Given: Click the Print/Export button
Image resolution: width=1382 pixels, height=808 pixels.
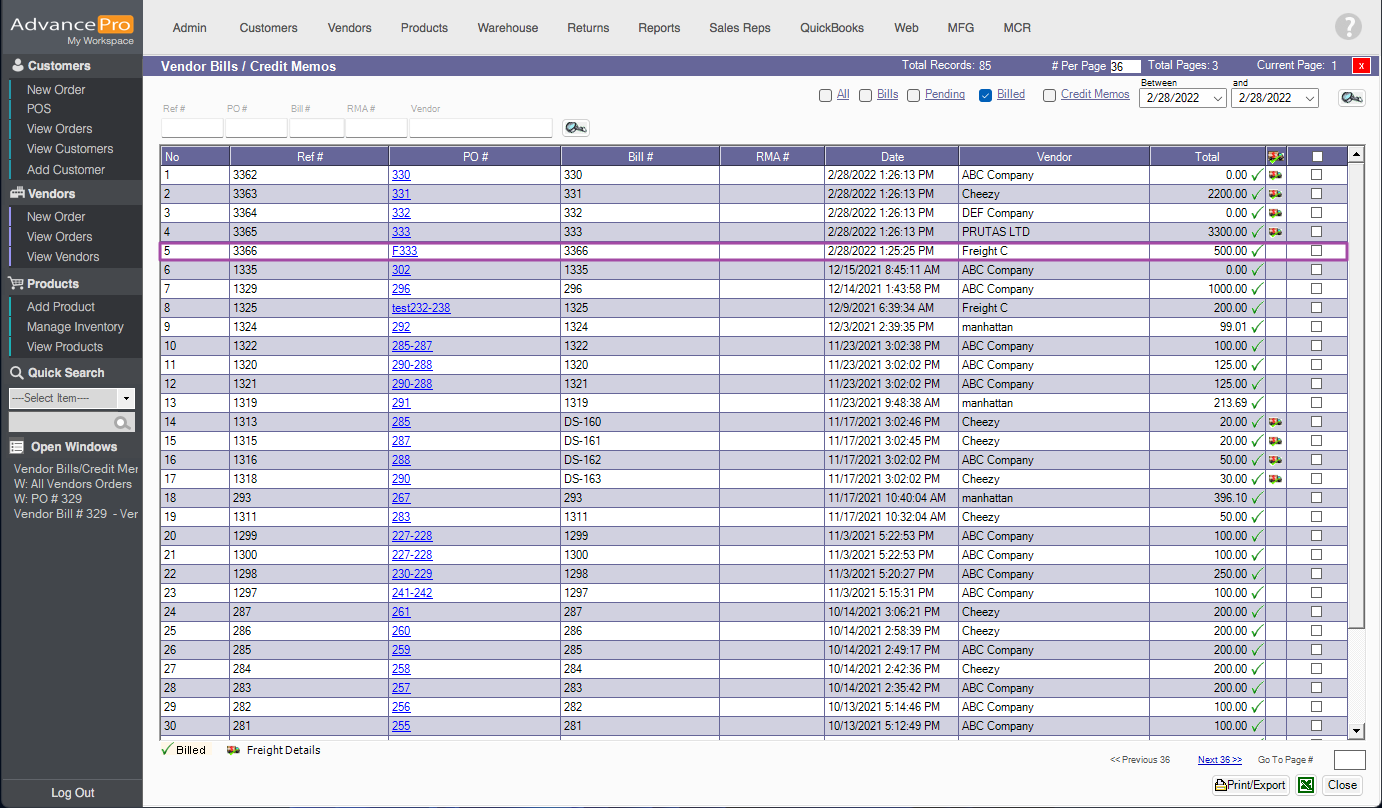Looking at the screenshot, I should click(x=1250, y=785).
